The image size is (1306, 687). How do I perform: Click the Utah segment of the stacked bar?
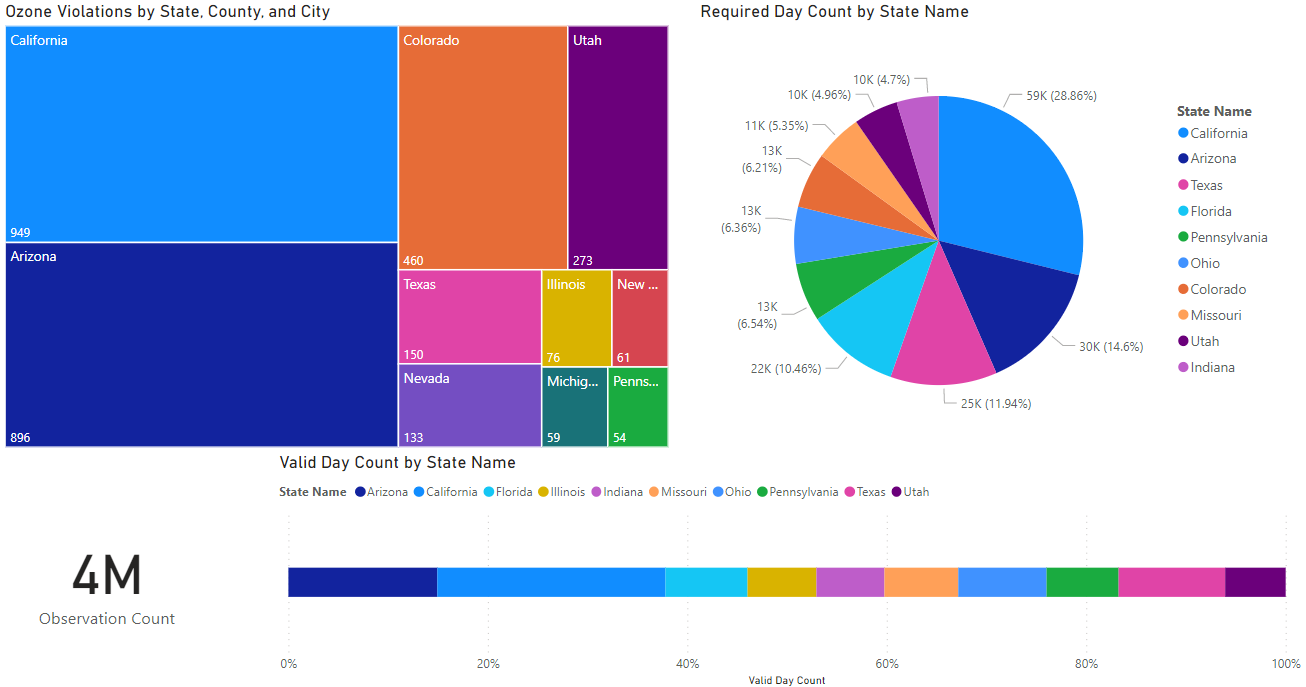point(1255,582)
